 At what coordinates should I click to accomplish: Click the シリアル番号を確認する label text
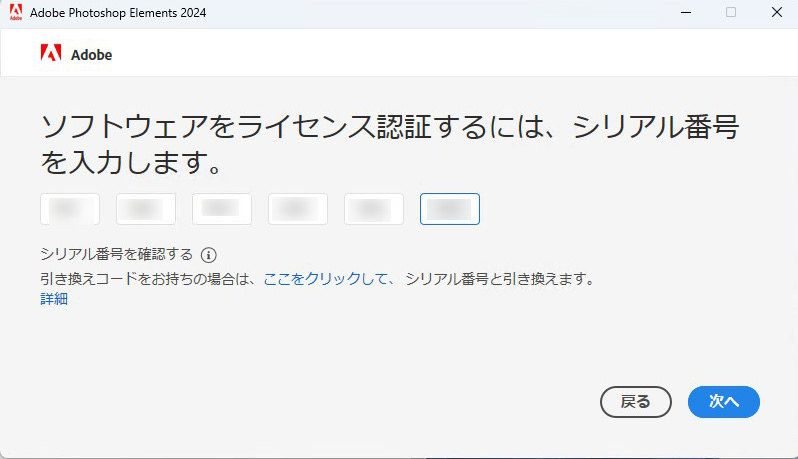pos(117,254)
